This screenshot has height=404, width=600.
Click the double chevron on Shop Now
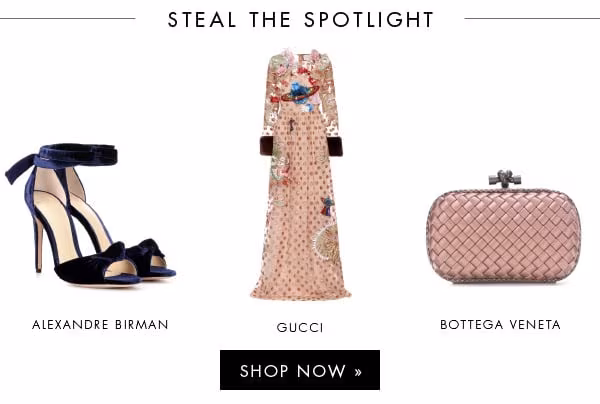[358, 372]
